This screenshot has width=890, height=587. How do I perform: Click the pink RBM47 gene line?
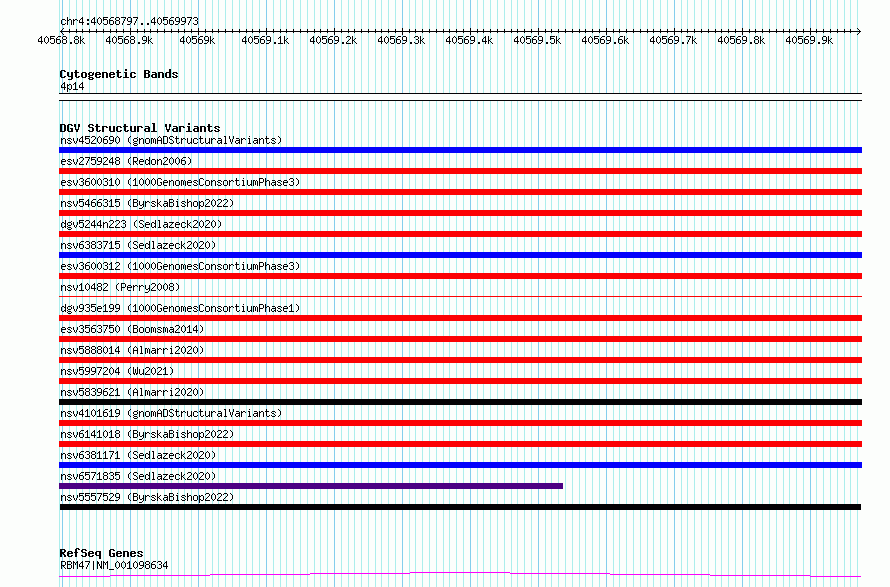coord(460,575)
